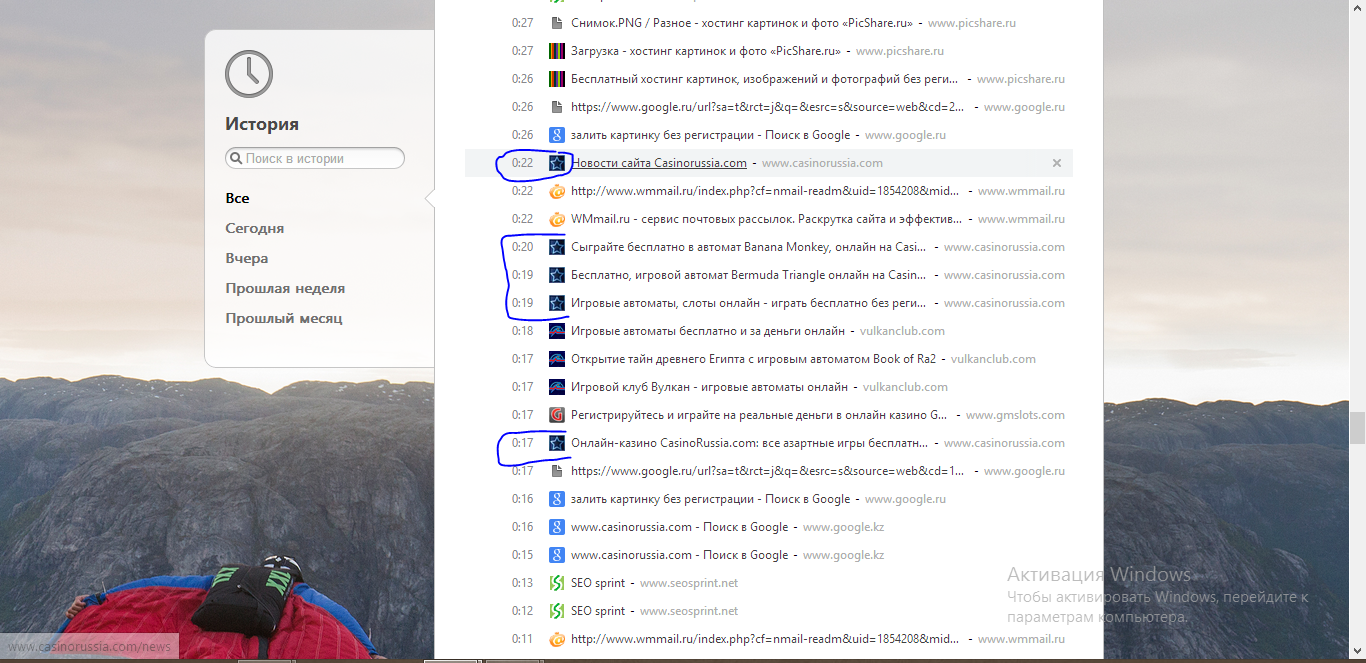The height and width of the screenshot is (663, 1366).
Task: Click the page icon of the 0:26 google.ru/url entry
Action: (x=557, y=107)
